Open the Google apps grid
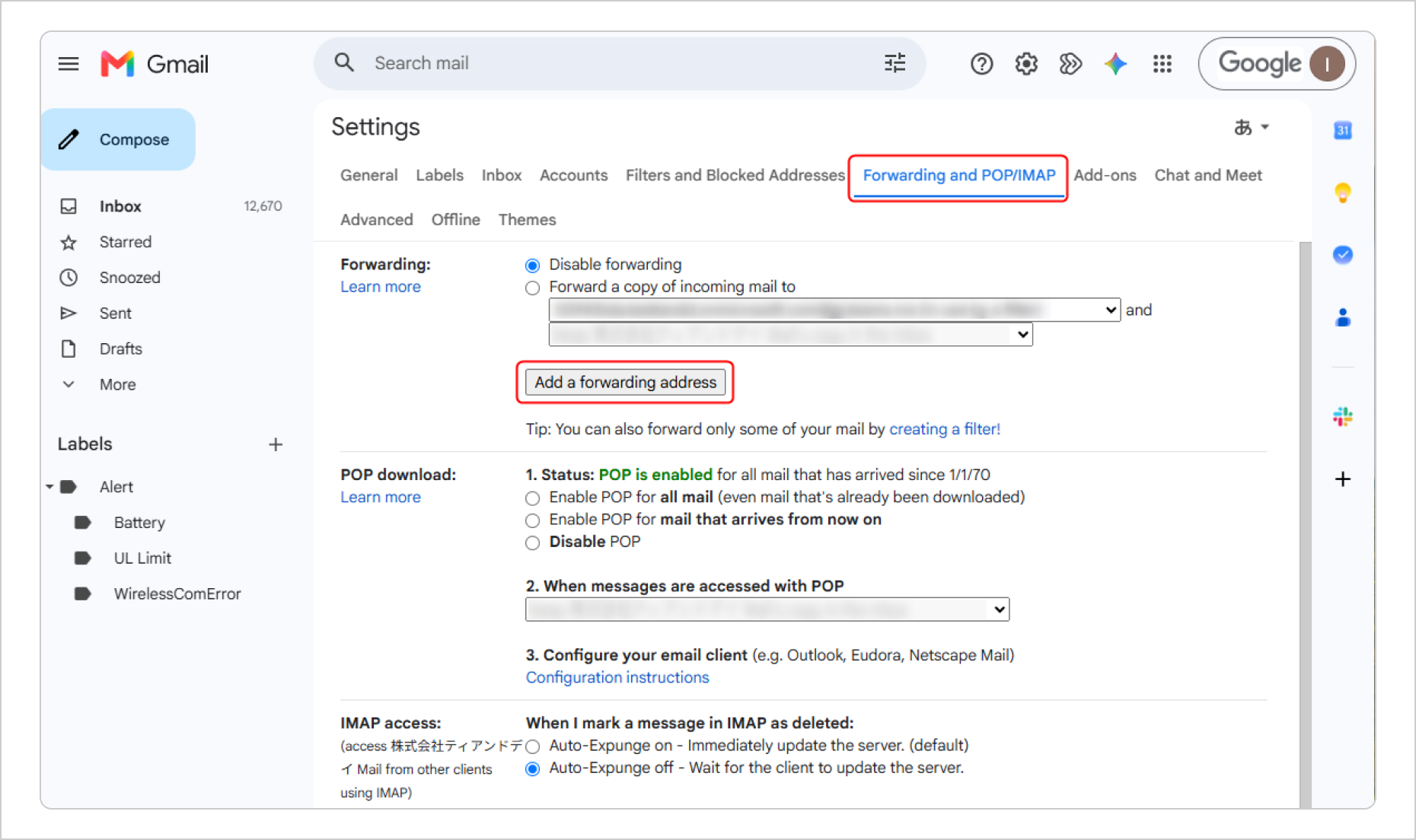The height and width of the screenshot is (840, 1416). tap(1162, 64)
